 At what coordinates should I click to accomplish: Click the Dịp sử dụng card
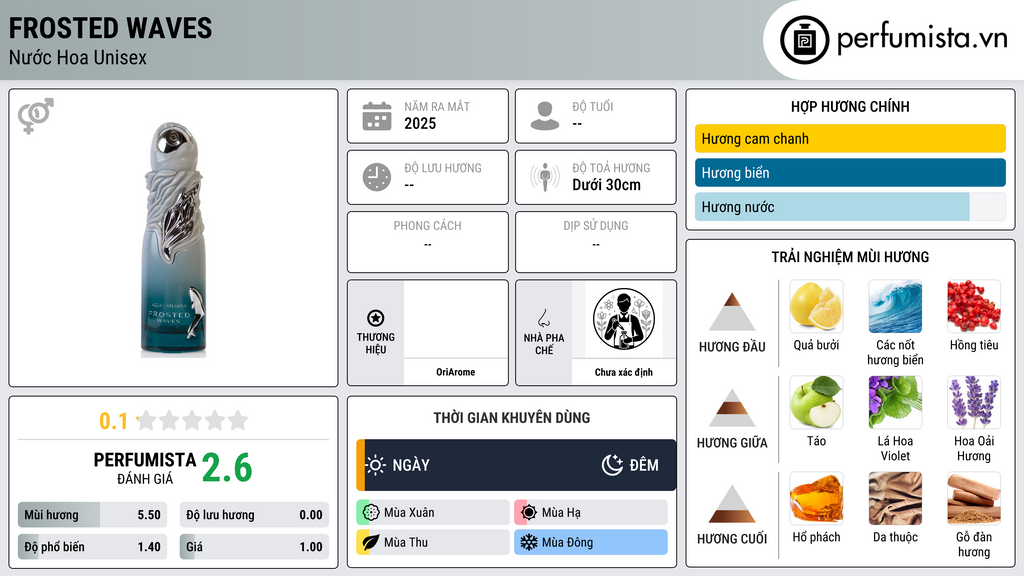(596, 242)
